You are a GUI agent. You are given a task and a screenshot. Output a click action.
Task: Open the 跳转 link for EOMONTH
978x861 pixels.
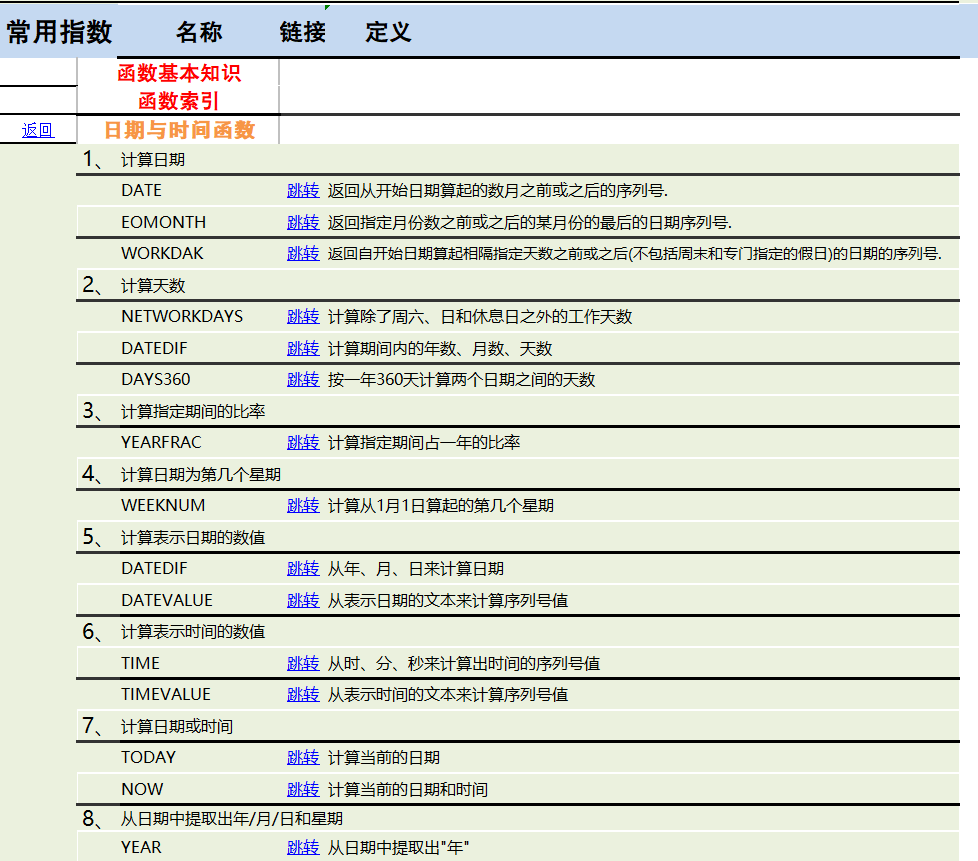(303, 222)
